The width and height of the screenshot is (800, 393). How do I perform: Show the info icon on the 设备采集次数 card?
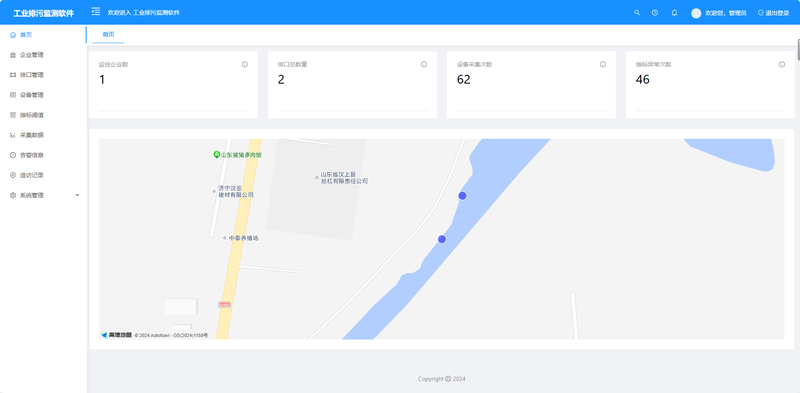(603, 64)
